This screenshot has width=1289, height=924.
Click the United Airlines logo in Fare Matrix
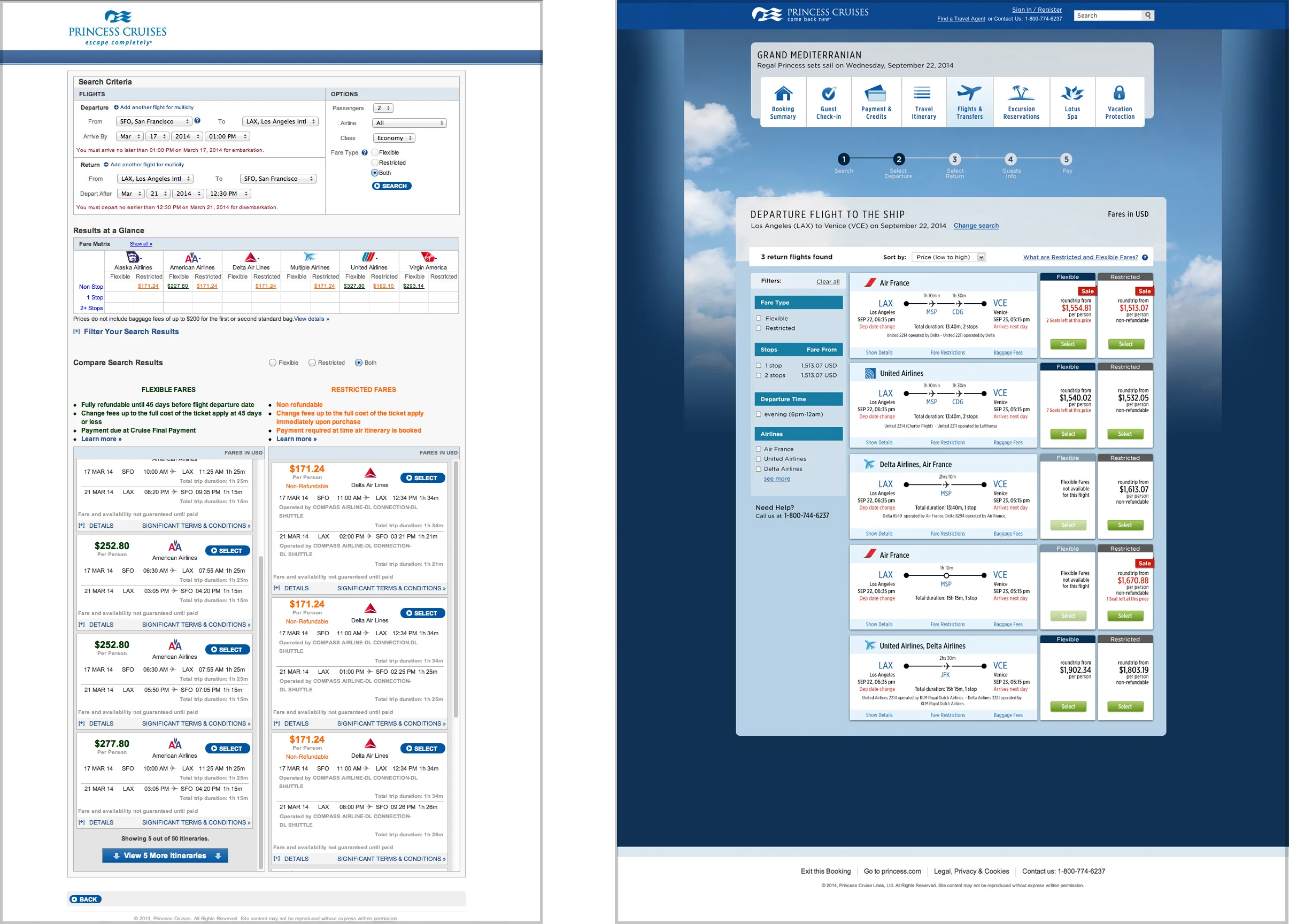click(x=369, y=257)
